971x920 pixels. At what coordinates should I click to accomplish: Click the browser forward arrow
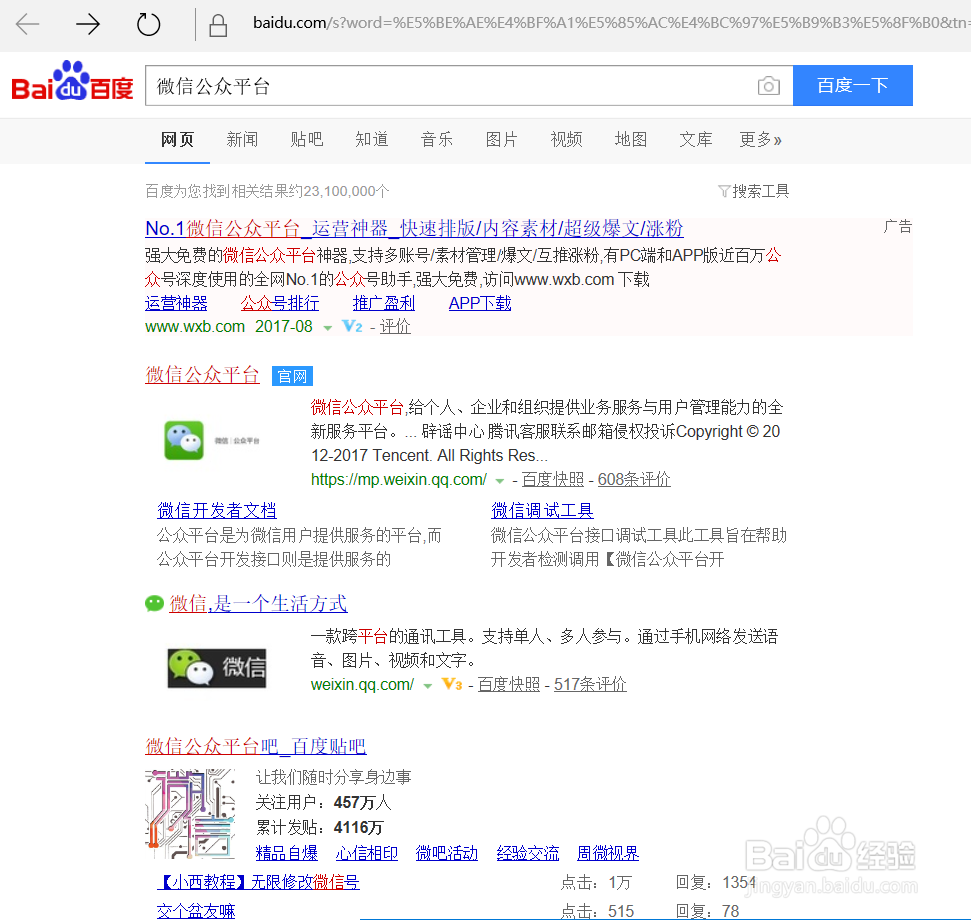tap(87, 25)
